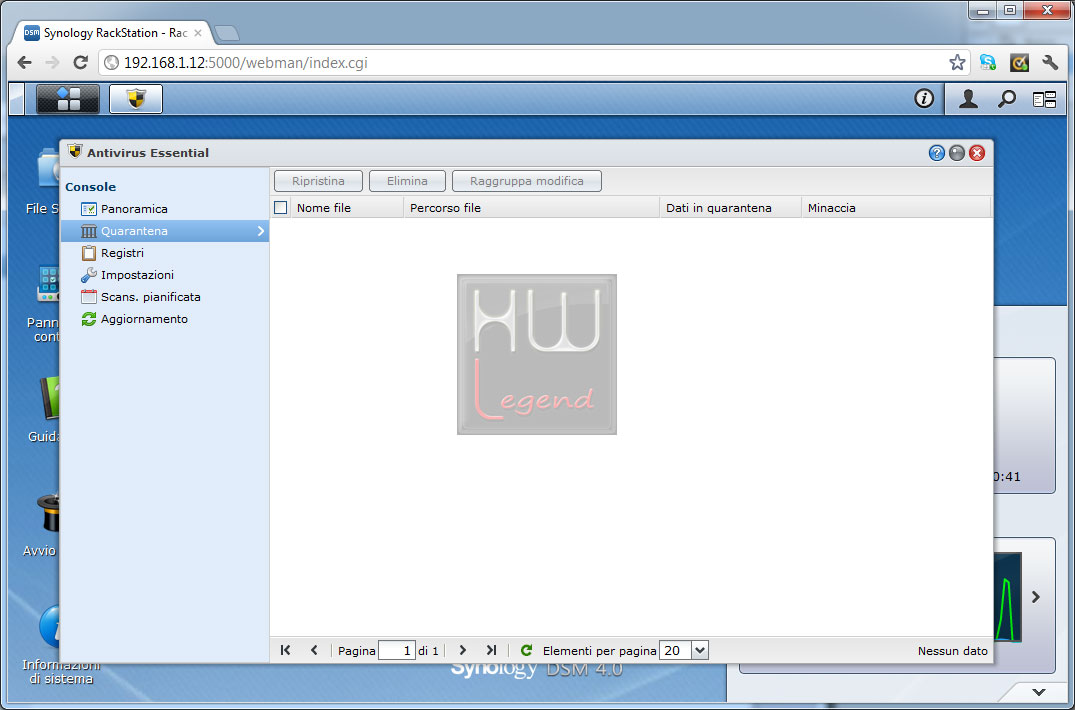Image resolution: width=1075 pixels, height=710 pixels.
Task: Open Antivirus Essential help icon
Action: click(937, 153)
